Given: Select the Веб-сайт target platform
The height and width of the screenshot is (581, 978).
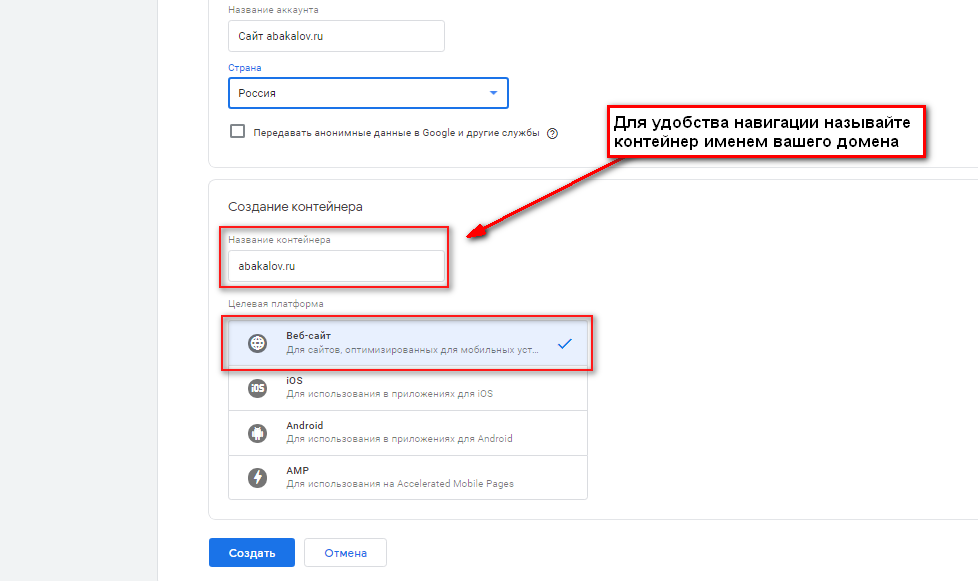Looking at the screenshot, I should pos(410,344).
